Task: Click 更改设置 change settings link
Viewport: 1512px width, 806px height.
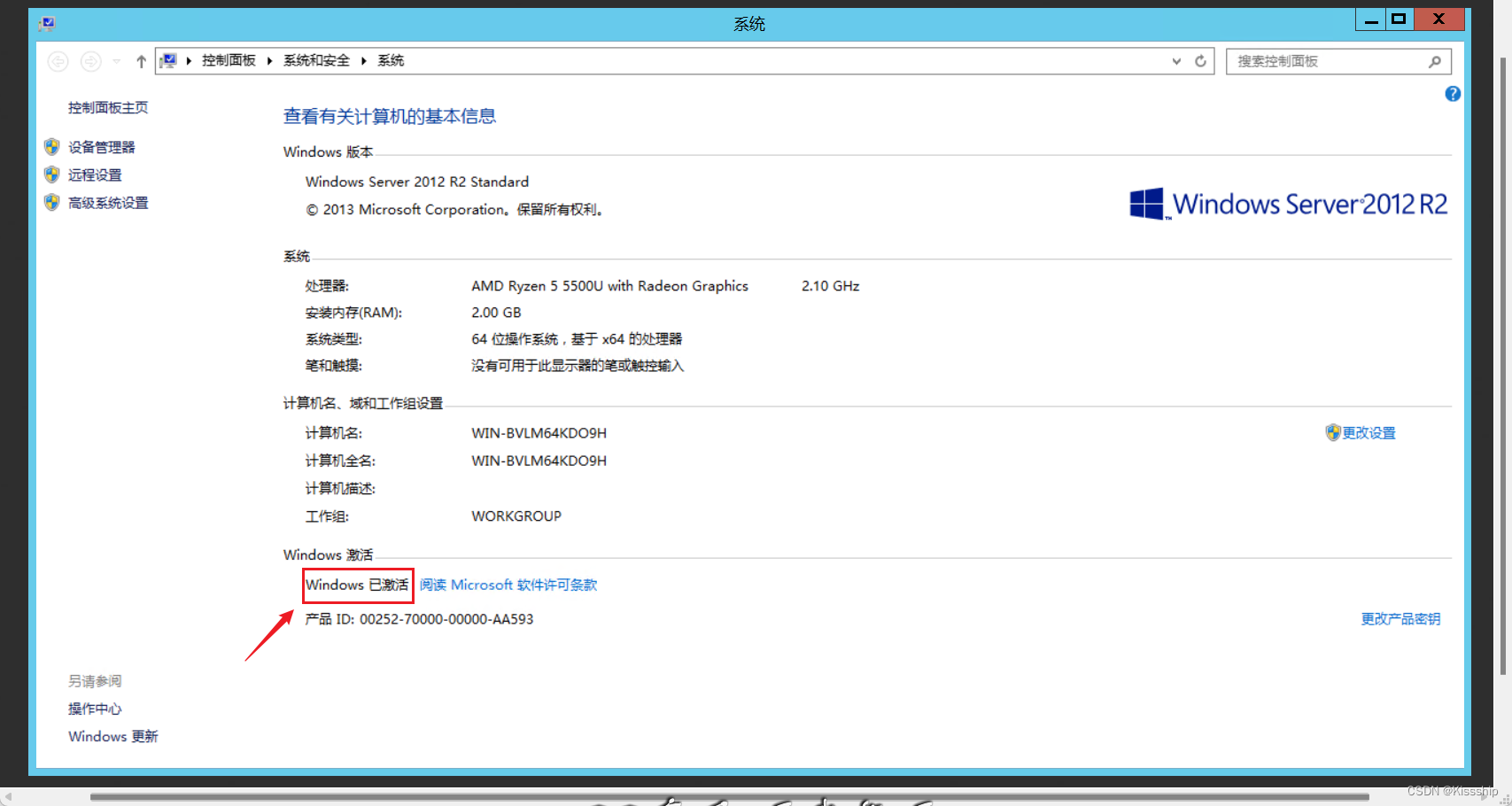Action: click(x=1369, y=433)
